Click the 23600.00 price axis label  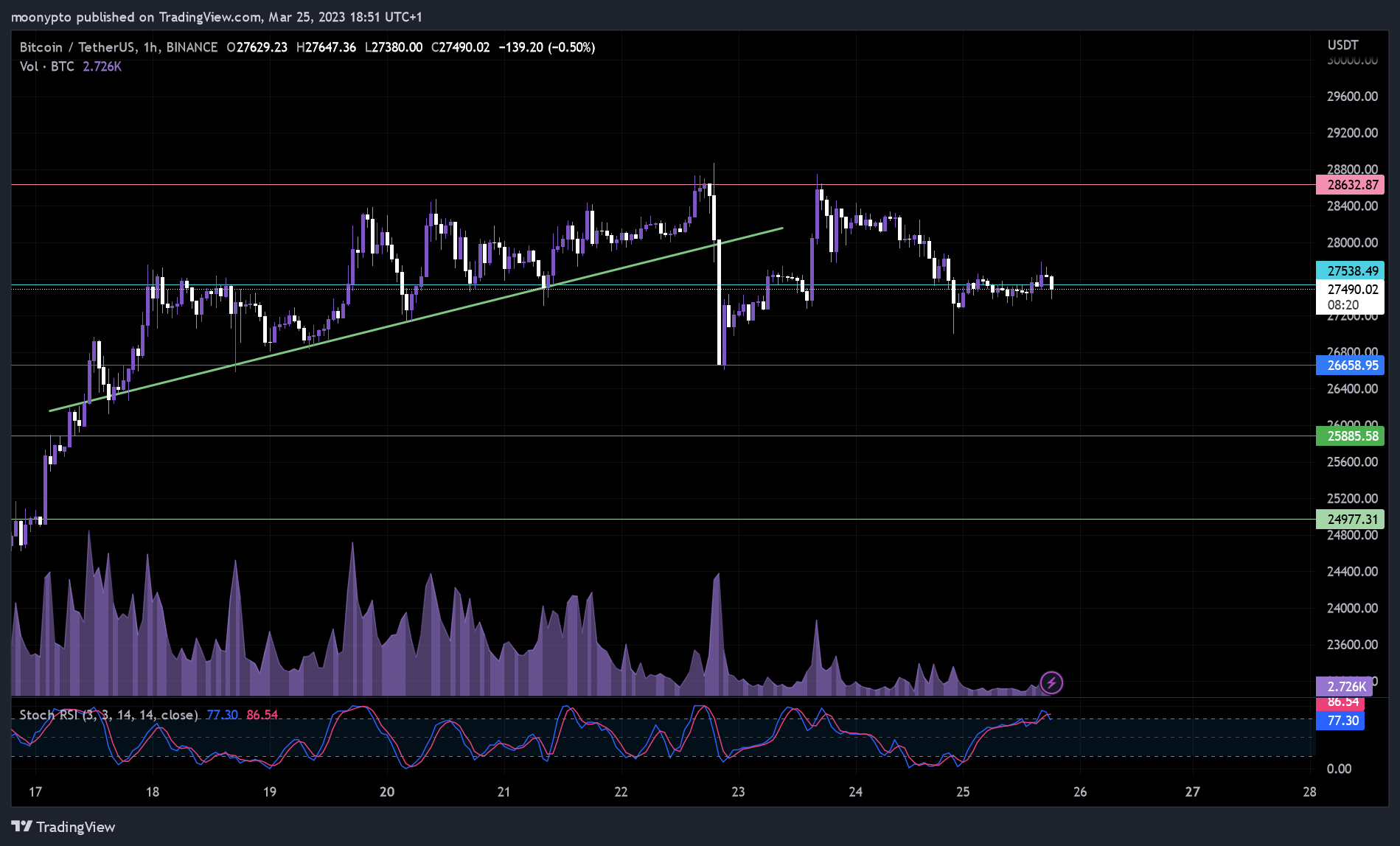(x=1352, y=645)
